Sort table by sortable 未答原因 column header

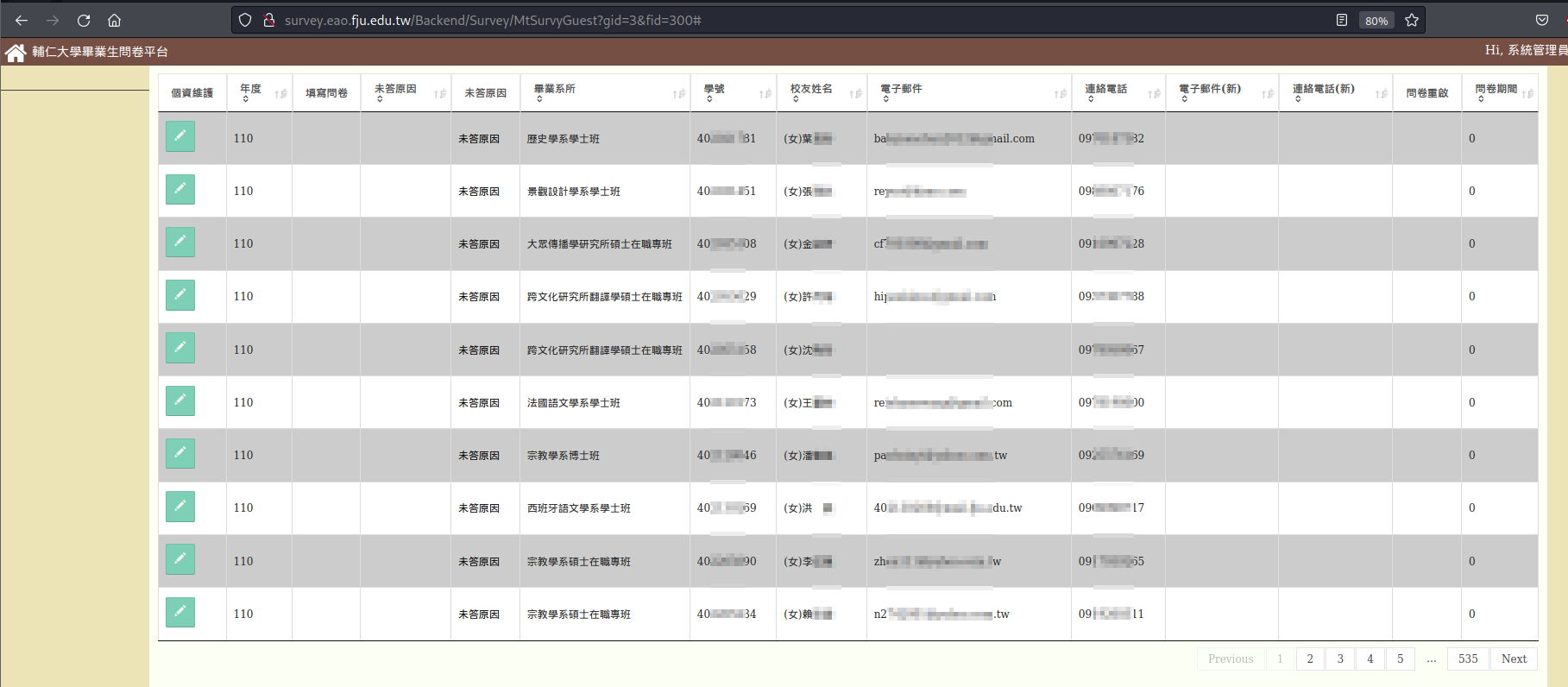(406, 92)
